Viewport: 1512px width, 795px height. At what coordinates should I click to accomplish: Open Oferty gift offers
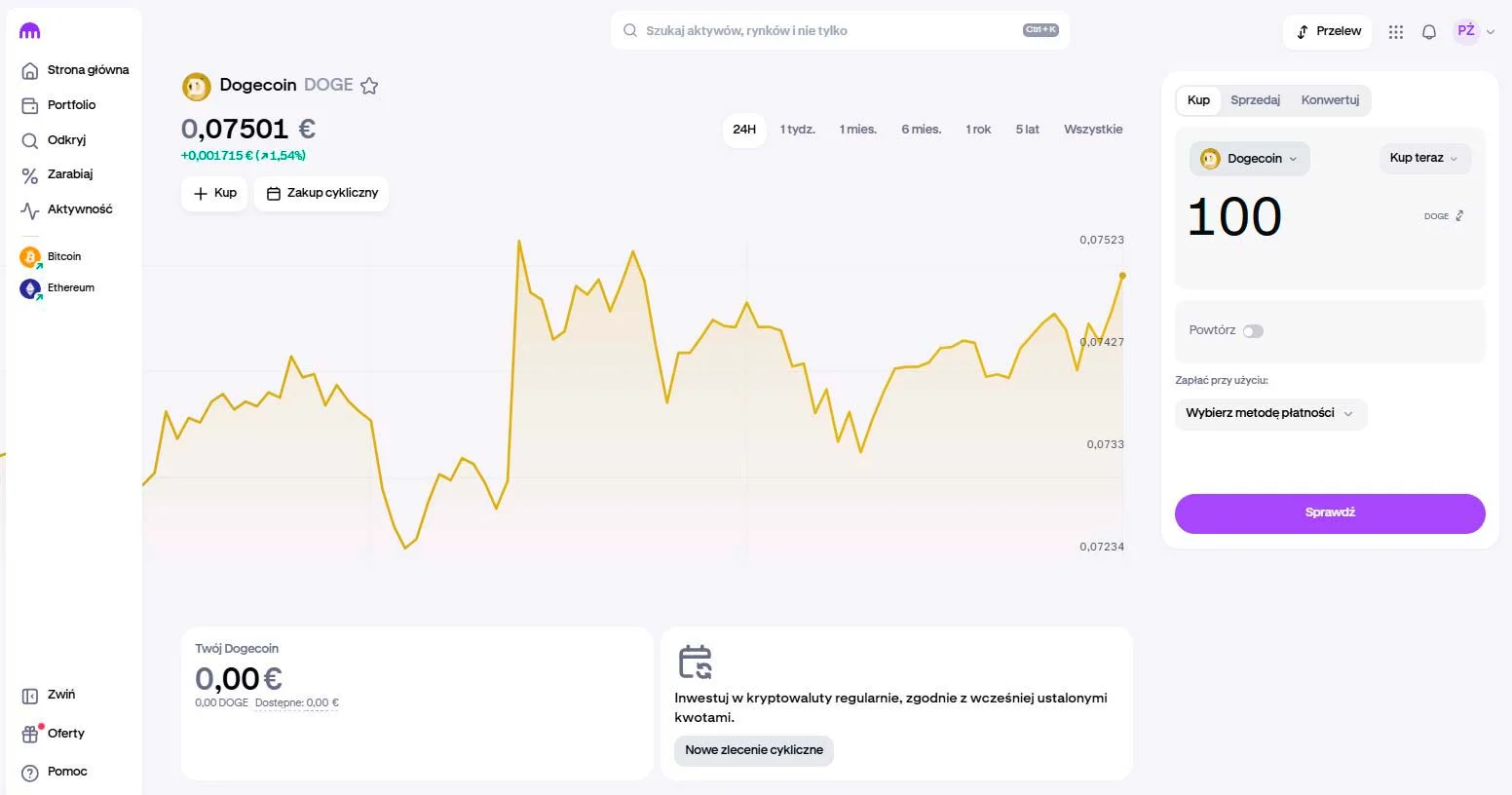click(x=54, y=734)
